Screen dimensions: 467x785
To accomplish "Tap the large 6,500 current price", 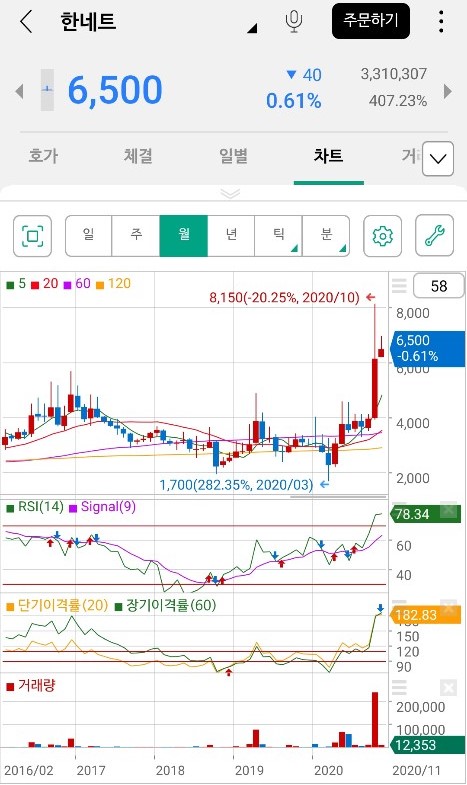I will [x=115, y=91].
